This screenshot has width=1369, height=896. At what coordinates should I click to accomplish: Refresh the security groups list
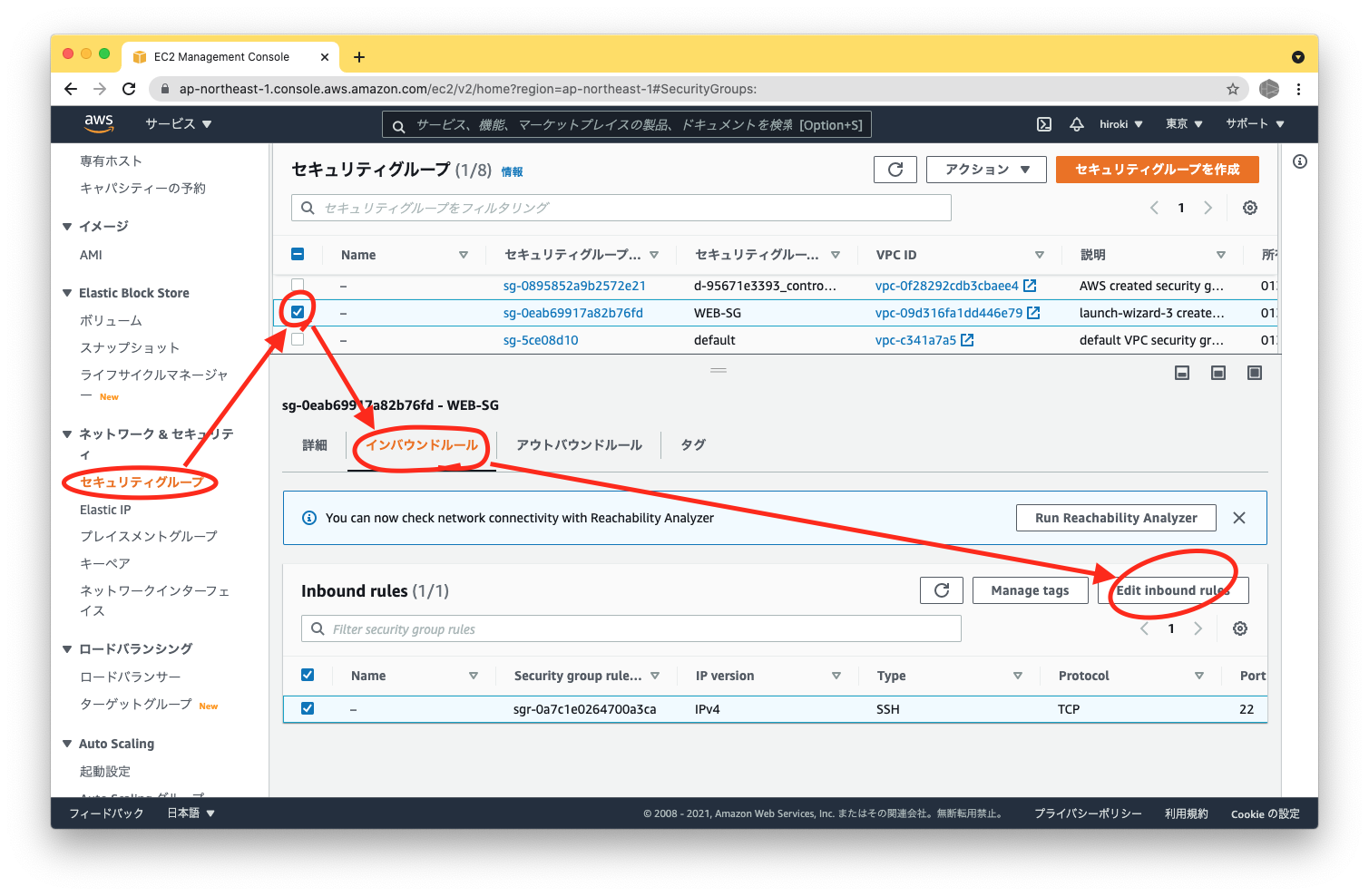(895, 170)
